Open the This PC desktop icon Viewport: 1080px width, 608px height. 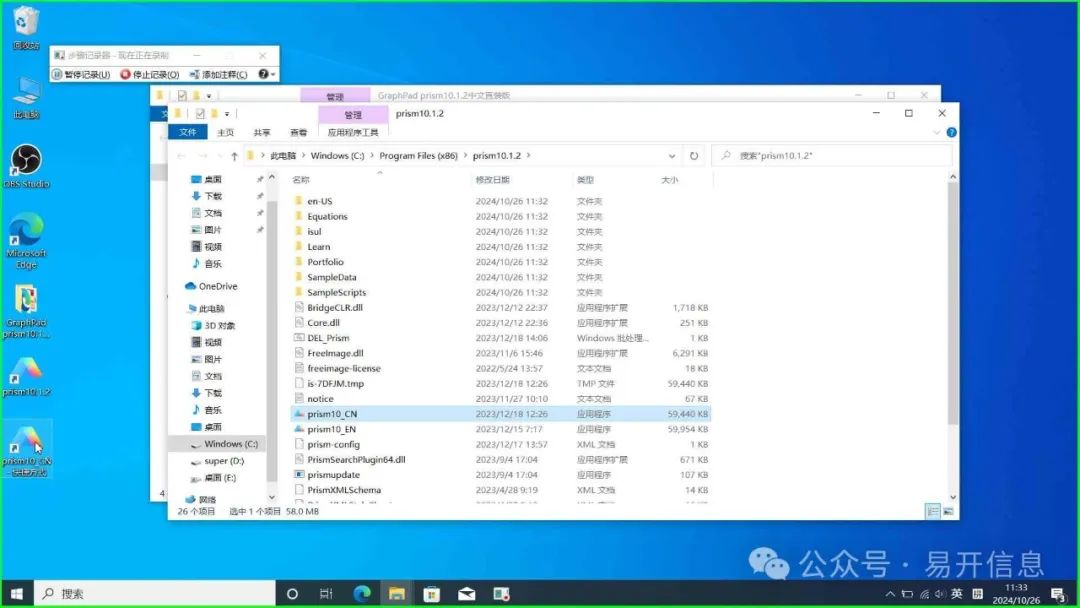(x=25, y=98)
